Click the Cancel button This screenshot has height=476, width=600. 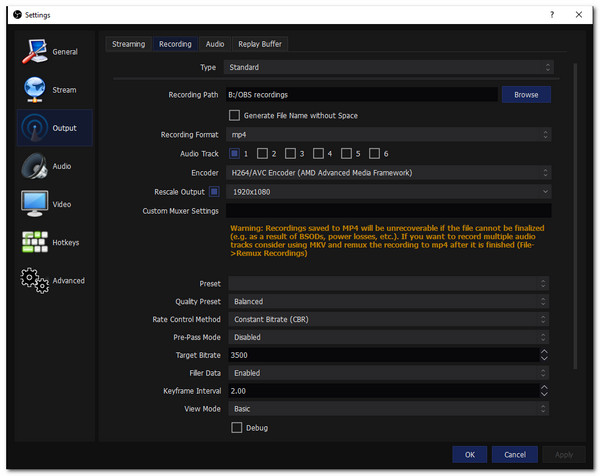tap(515, 455)
